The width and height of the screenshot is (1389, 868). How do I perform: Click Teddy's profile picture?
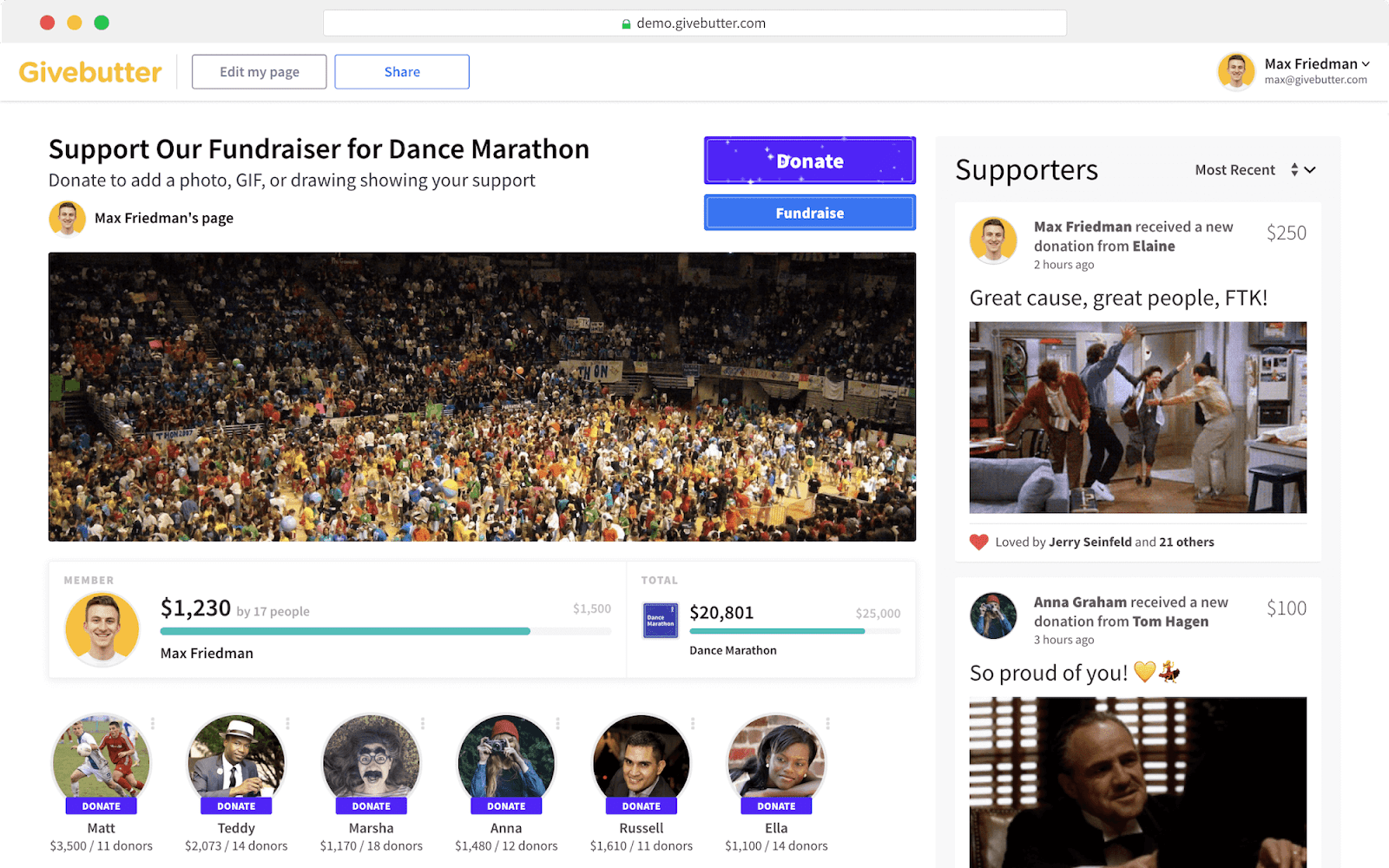236,759
